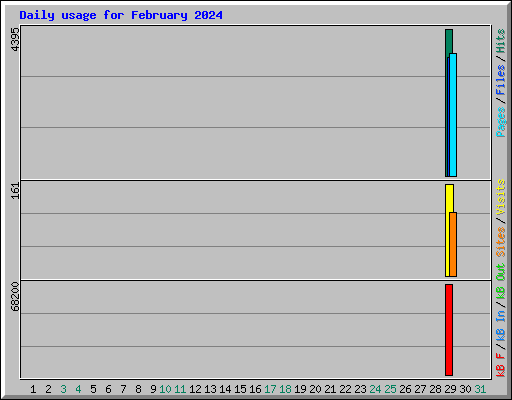Screen dimensions: 512x400
Task: Click day 13 on the x-axis
Action: (210, 389)
